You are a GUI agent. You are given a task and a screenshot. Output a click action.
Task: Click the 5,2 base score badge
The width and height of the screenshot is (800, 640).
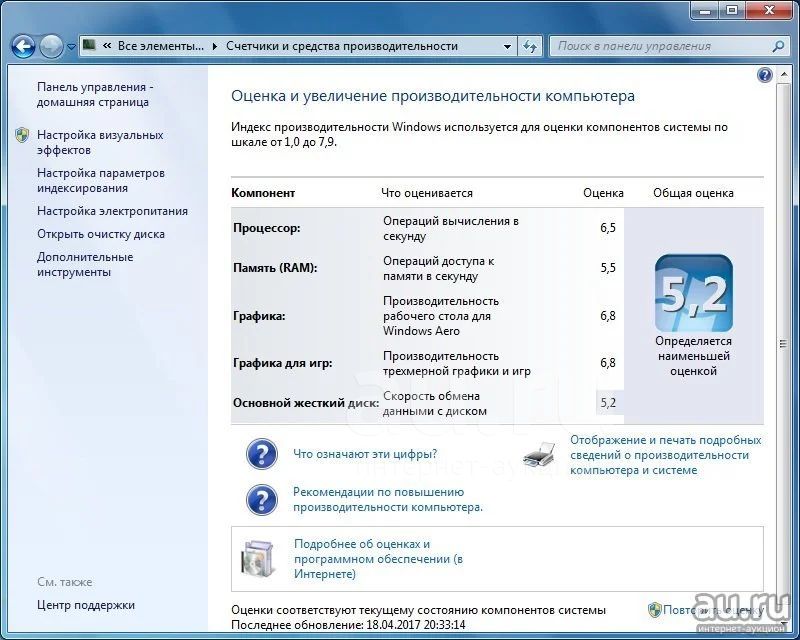click(693, 293)
